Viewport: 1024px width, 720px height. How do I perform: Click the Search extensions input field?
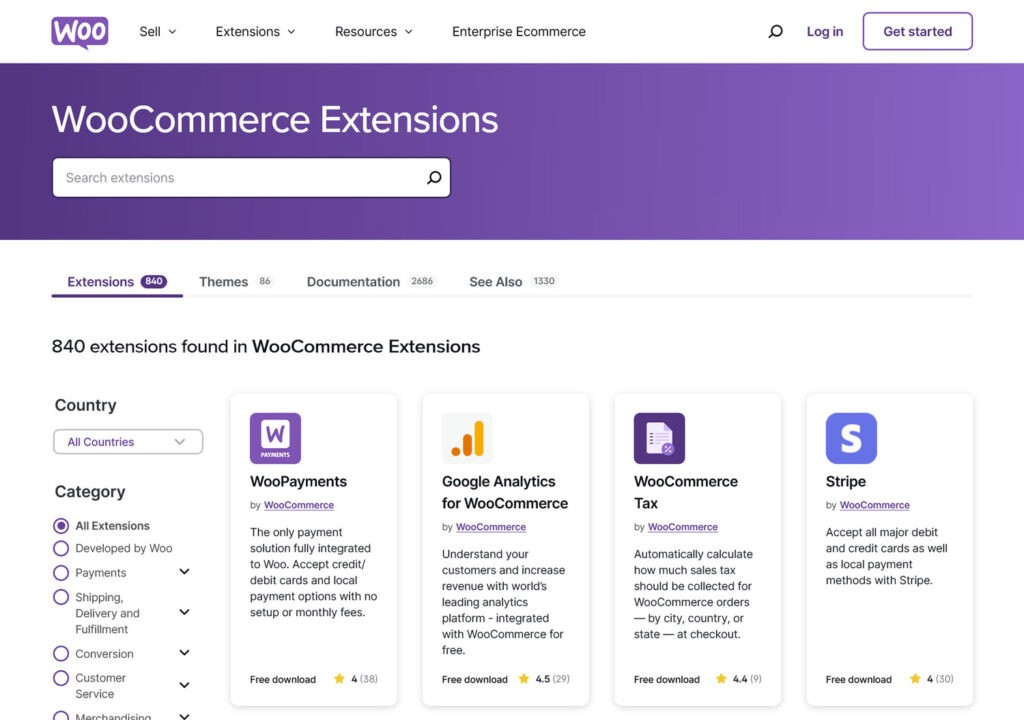230,177
